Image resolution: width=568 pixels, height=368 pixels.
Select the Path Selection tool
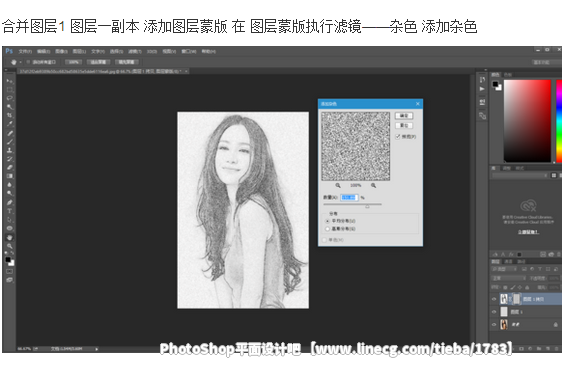coord(9,219)
